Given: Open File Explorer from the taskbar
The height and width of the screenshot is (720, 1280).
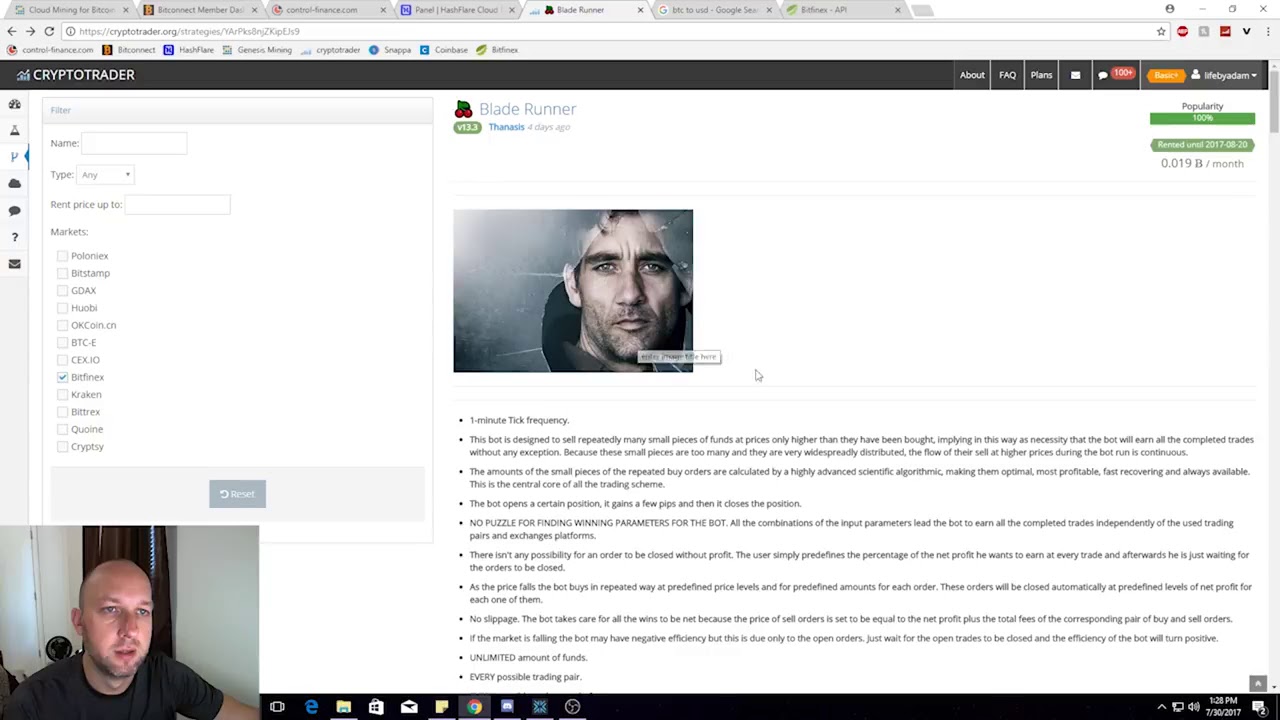Looking at the screenshot, I should click(x=343, y=707).
